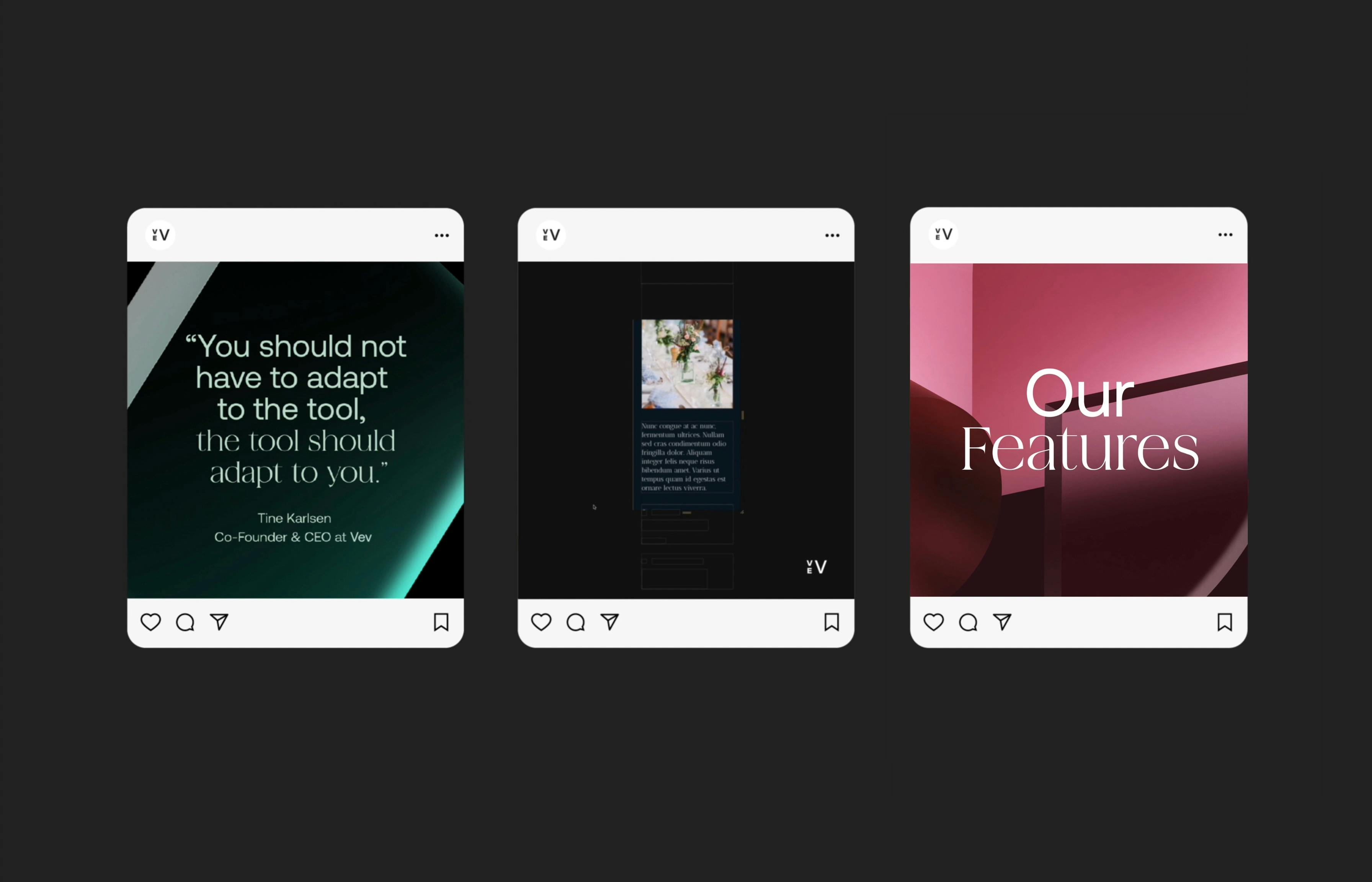Like the middle flower photo post
The width and height of the screenshot is (1372, 882).
tap(541, 622)
